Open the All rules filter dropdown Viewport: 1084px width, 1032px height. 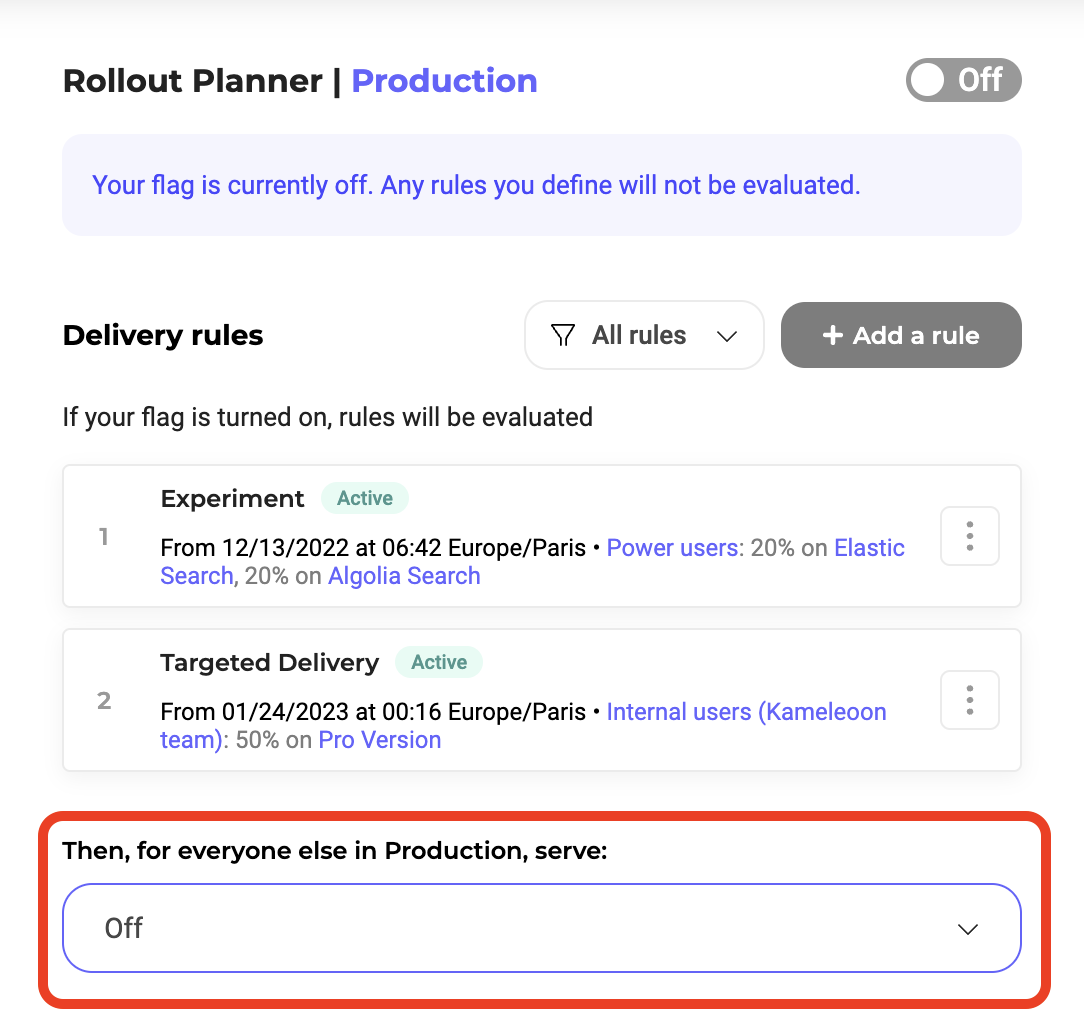point(644,336)
